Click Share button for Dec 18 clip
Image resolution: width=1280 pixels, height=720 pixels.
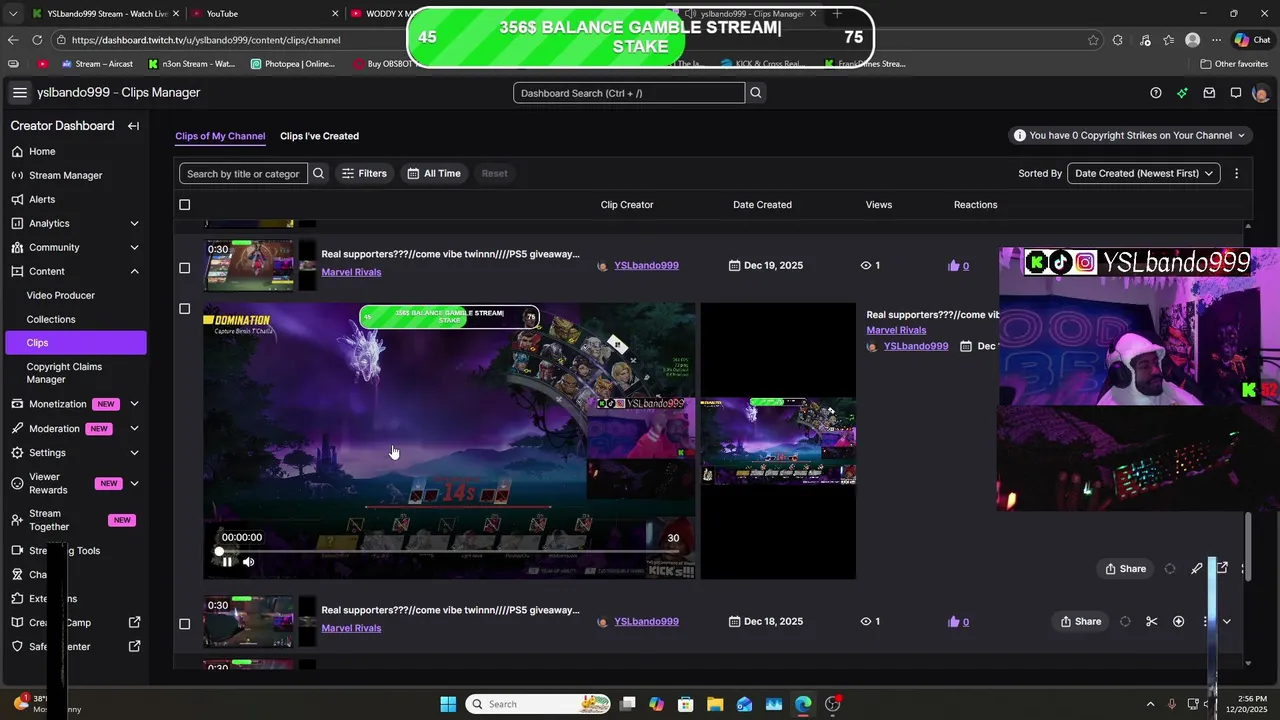1081,621
